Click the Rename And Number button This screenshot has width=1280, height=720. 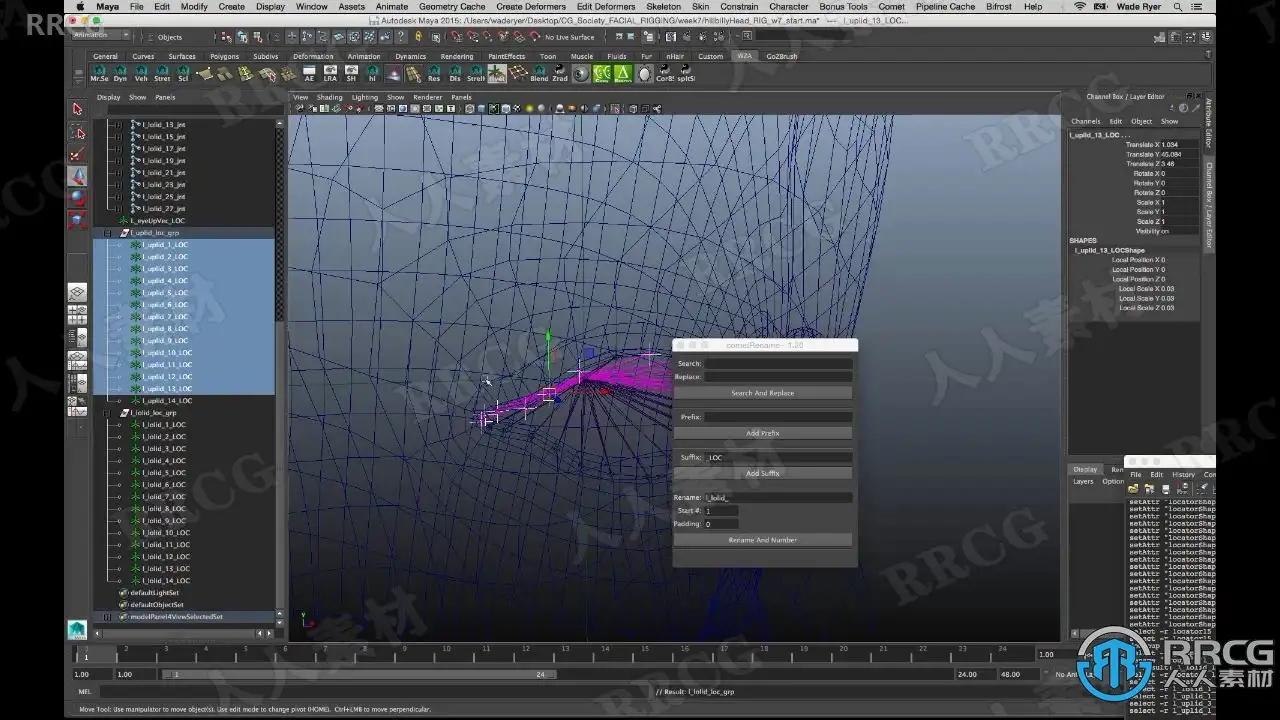762,540
